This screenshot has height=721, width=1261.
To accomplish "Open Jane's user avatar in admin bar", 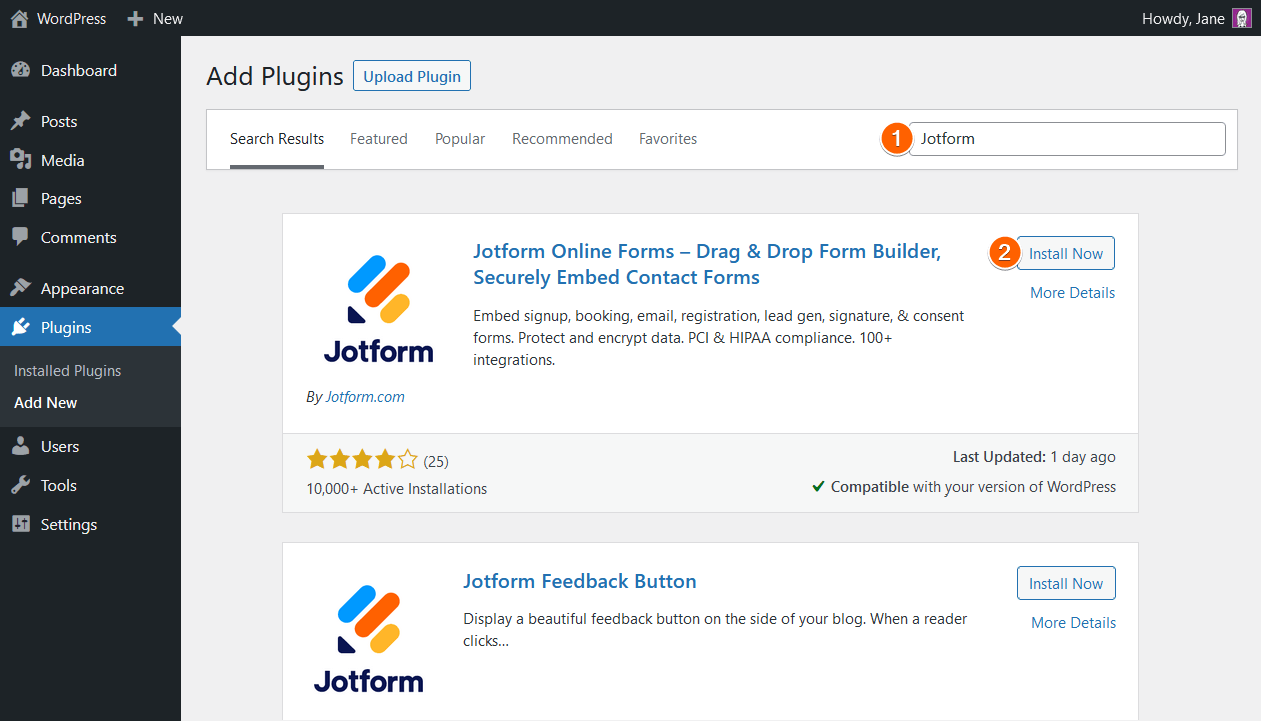I will pos(1241,18).
